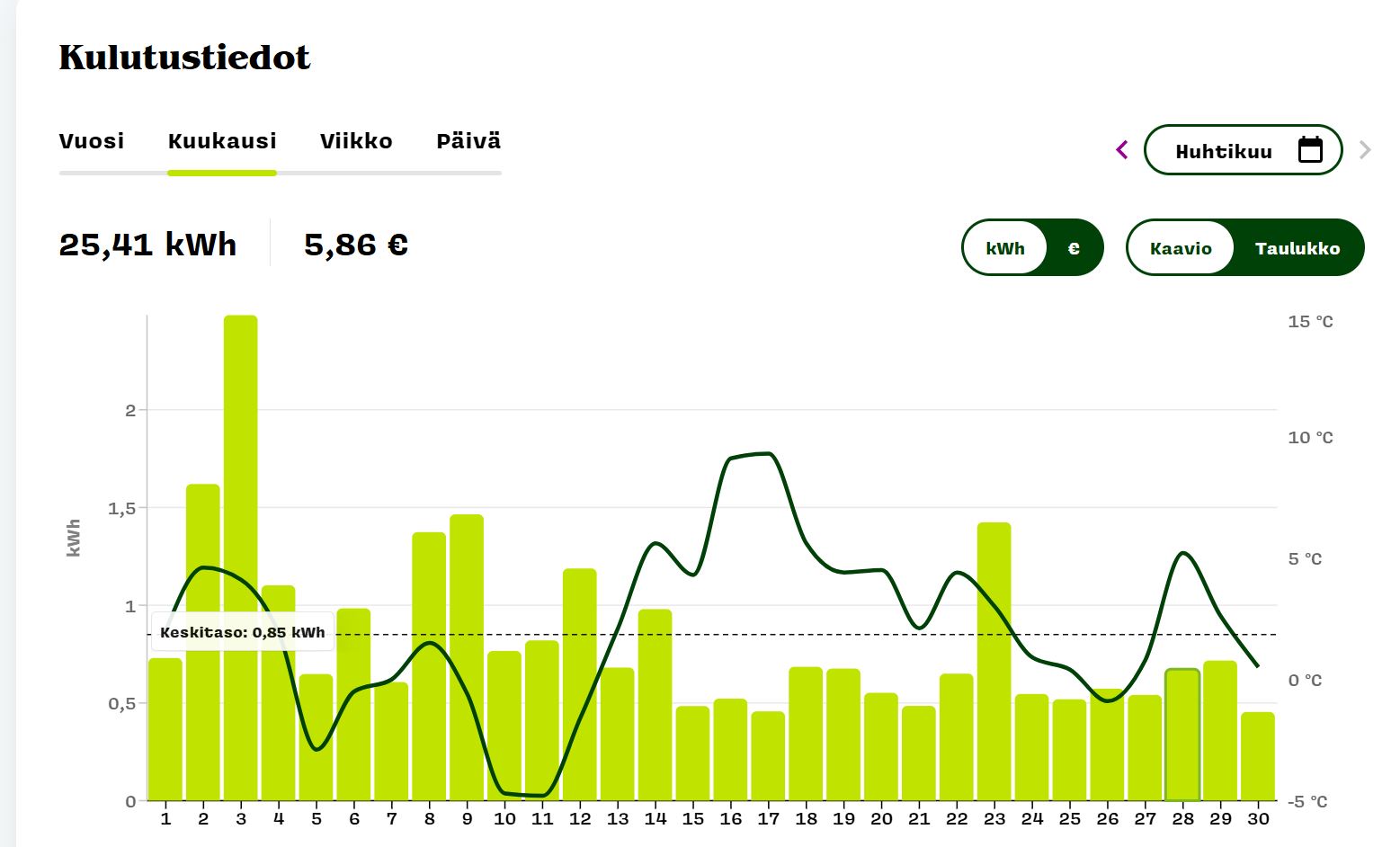Select the highlighted bar for day 28

coord(1182,735)
